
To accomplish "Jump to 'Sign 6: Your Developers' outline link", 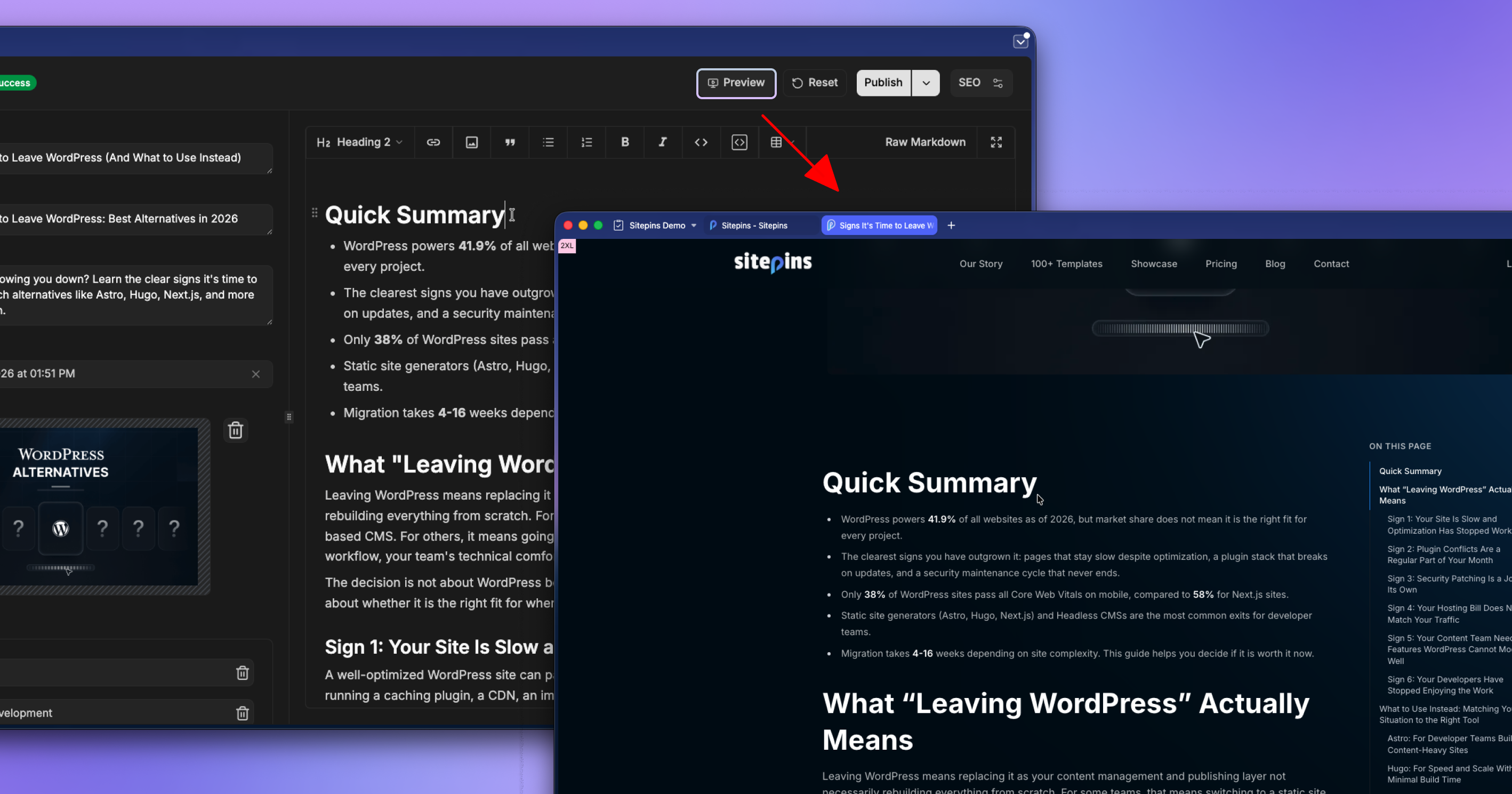I will 1445,685.
